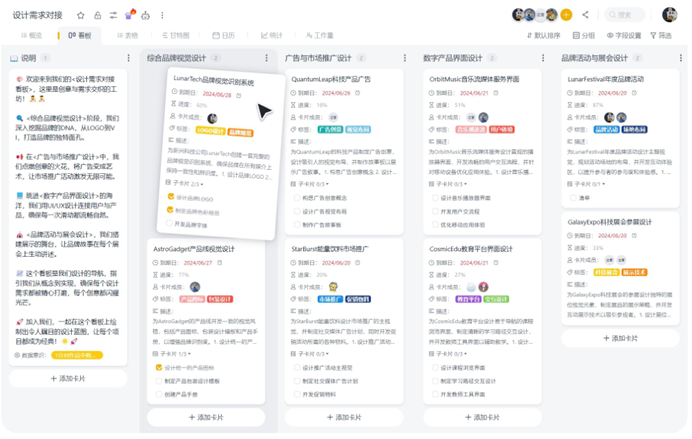Open the GalaxyExpo科技展会参展设计 card title
This screenshot has width=692, height=439.
pyautogui.click(x=609, y=222)
